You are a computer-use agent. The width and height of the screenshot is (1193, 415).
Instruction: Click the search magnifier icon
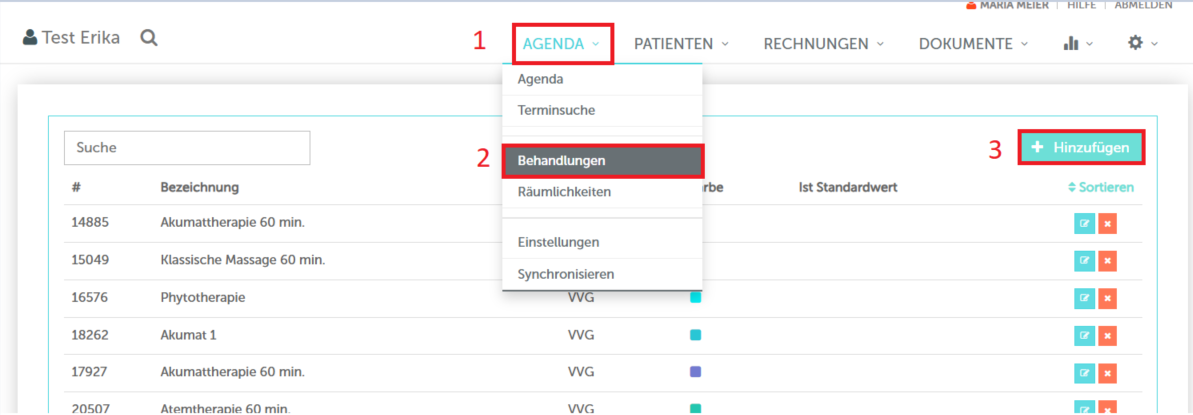149,38
